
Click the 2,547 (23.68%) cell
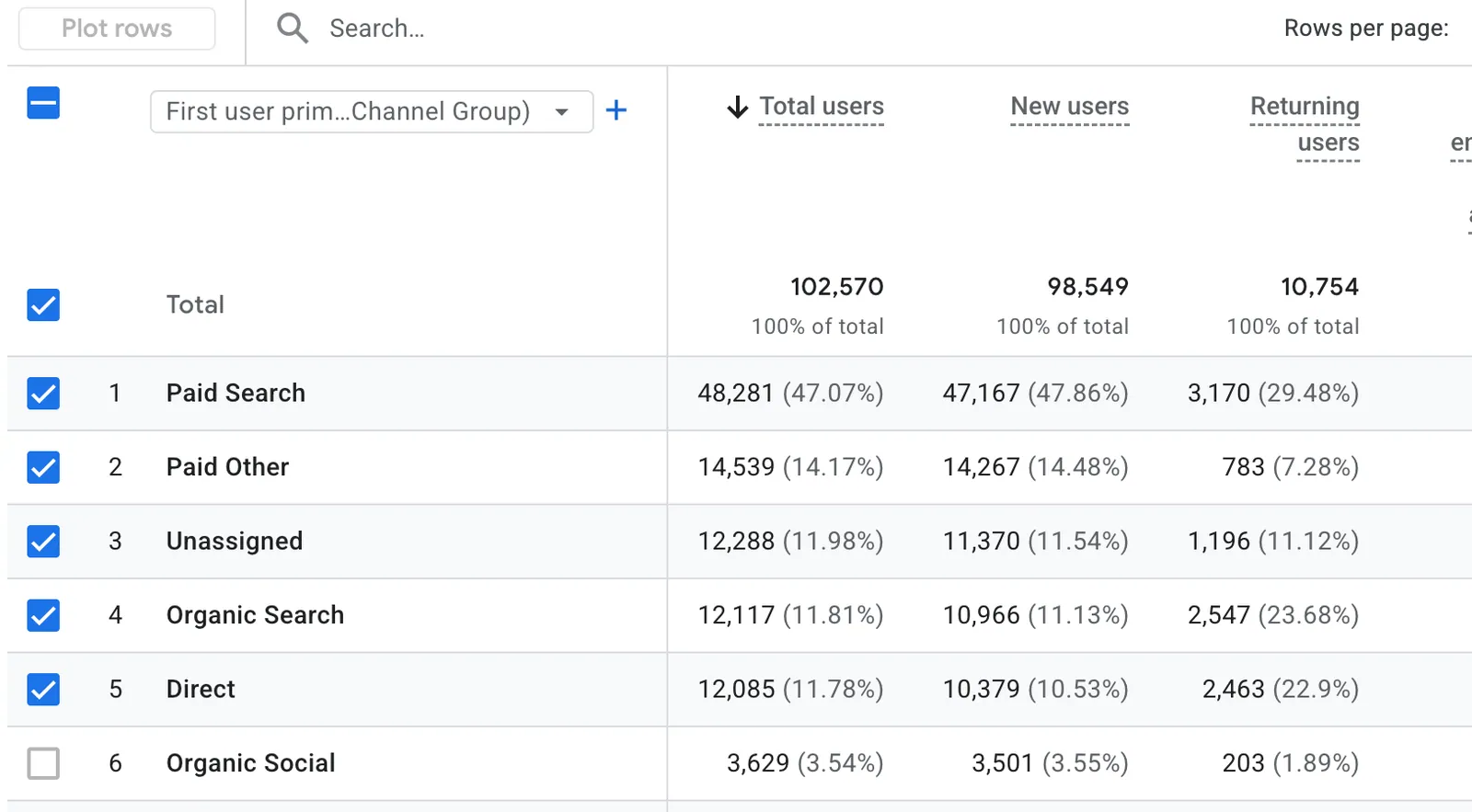[x=1273, y=615]
